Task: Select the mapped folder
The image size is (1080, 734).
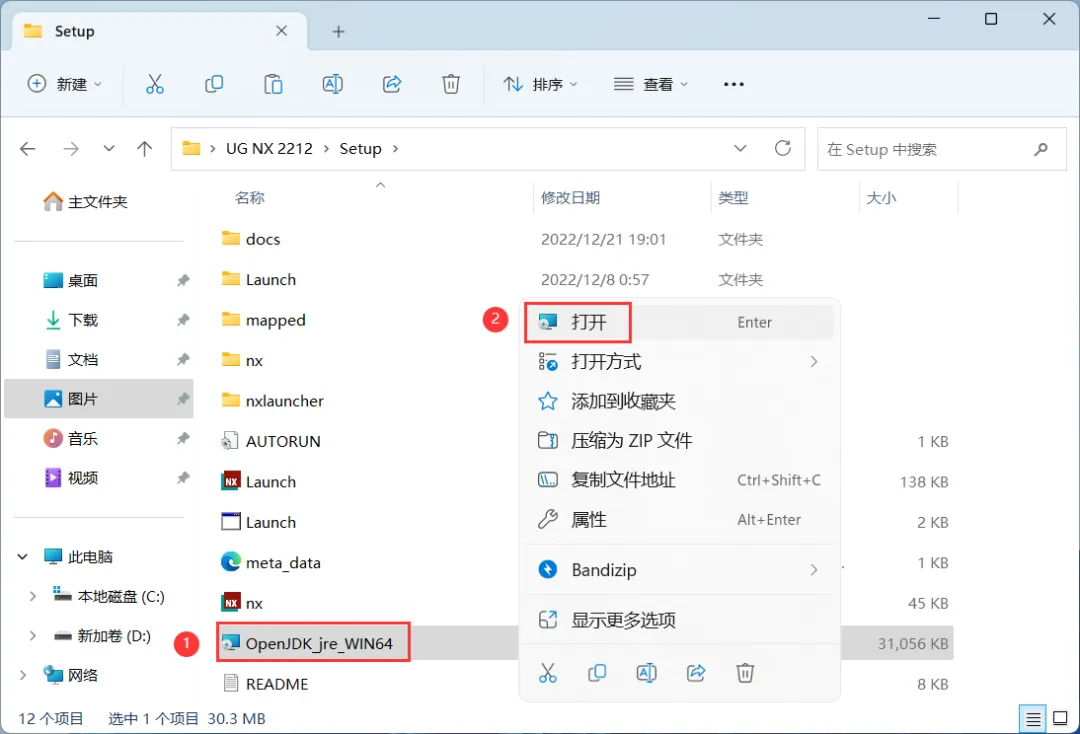Action: 263,320
